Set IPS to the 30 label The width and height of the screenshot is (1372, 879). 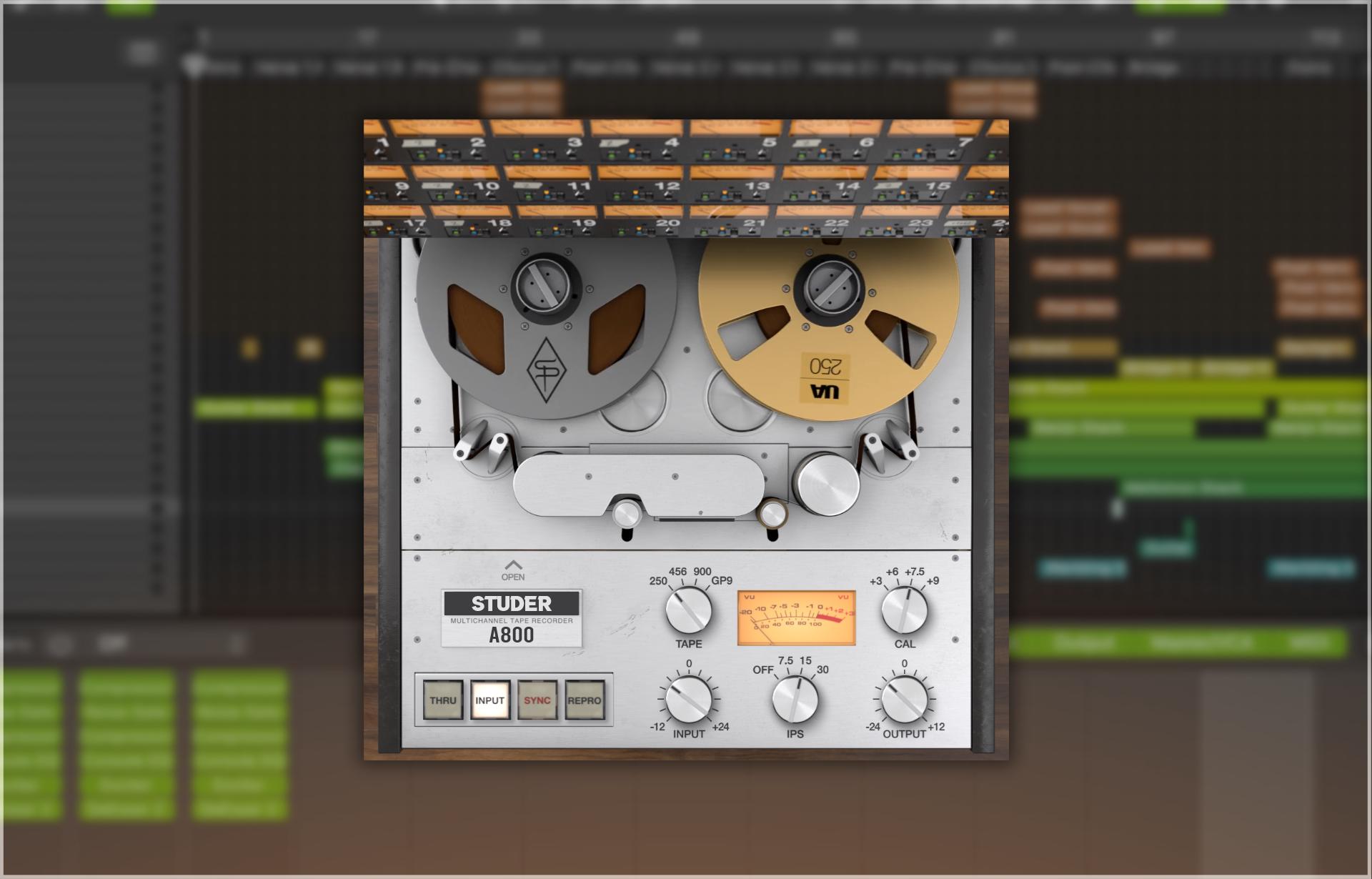click(822, 670)
